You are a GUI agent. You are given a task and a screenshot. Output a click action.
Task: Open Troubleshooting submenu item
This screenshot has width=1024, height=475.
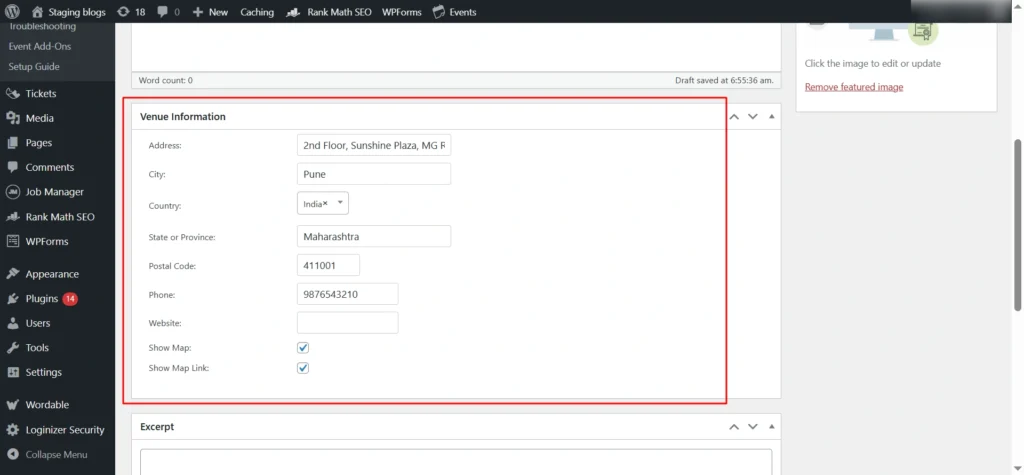[x=42, y=27]
